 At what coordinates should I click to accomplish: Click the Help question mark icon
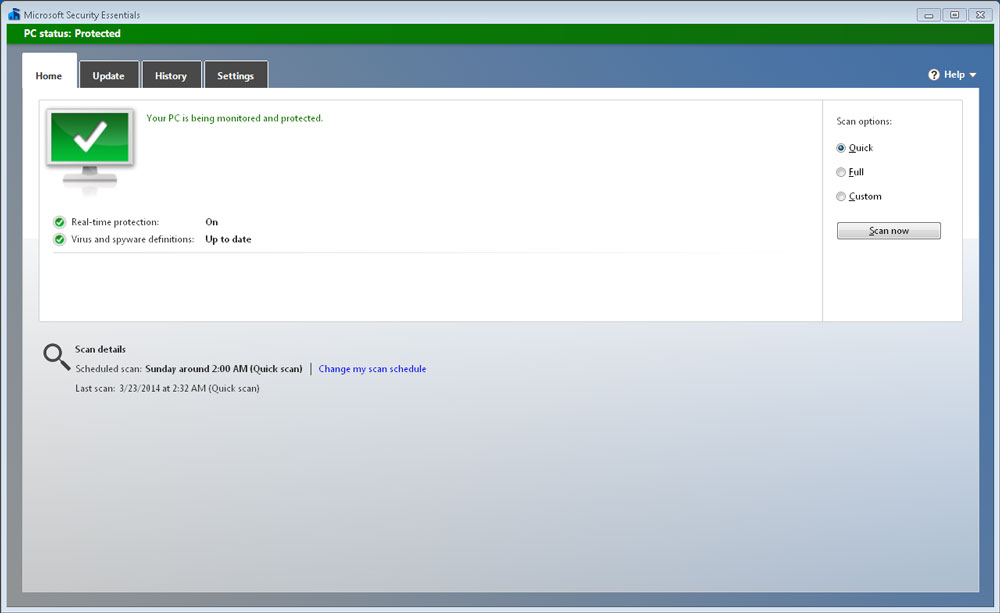(934, 75)
